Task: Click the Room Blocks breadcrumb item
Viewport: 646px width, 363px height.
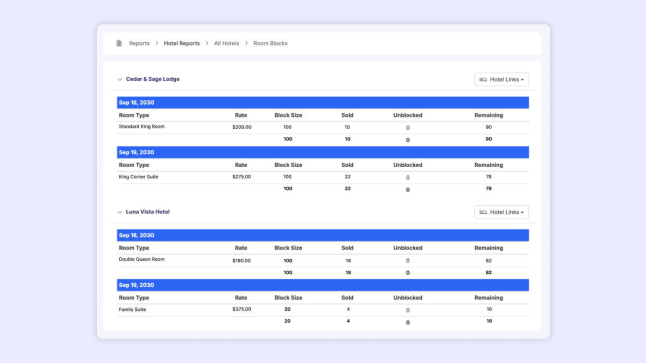Action: pos(270,43)
